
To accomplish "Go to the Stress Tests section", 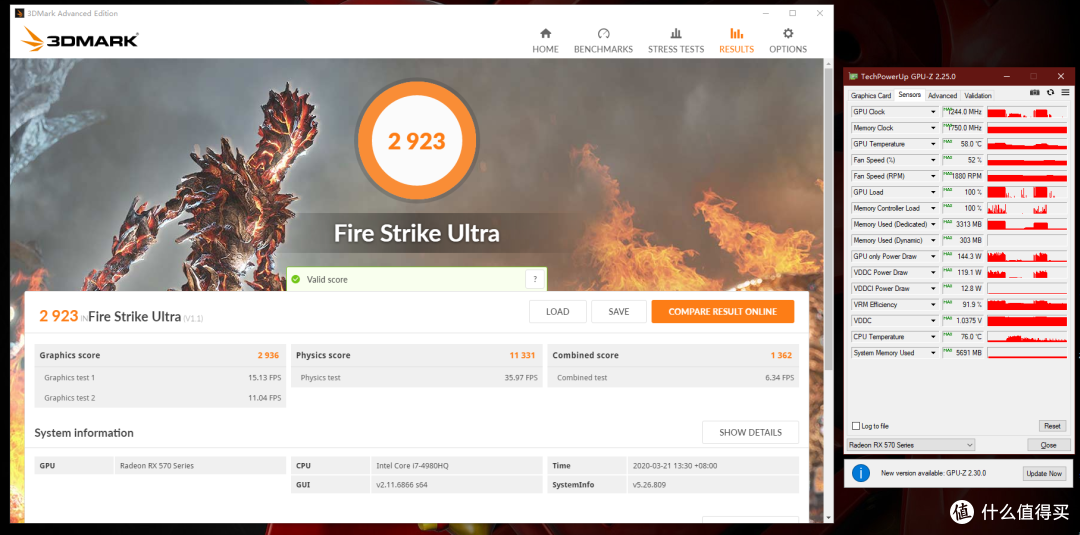I will [676, 41].
